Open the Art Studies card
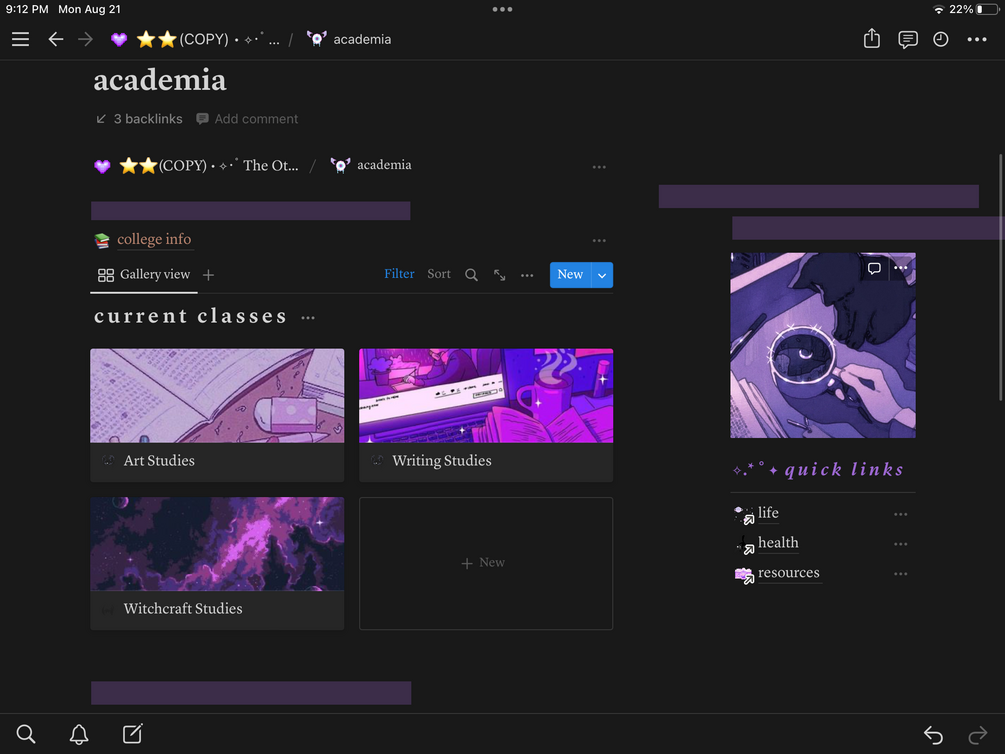Screen dimensions: 1005x754 pos(217,415)
